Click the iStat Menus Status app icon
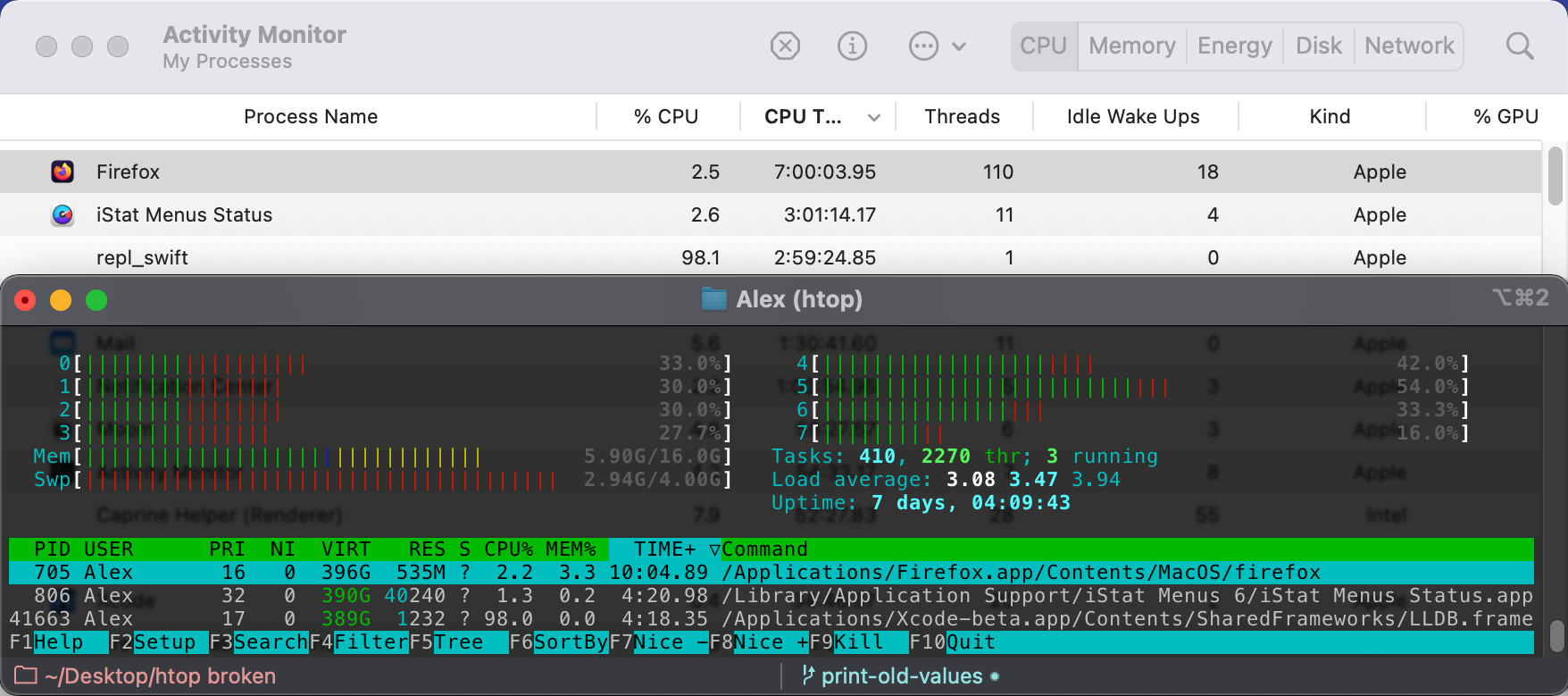The height and width of the screenshot is (696, 1568). pos(63,214)
